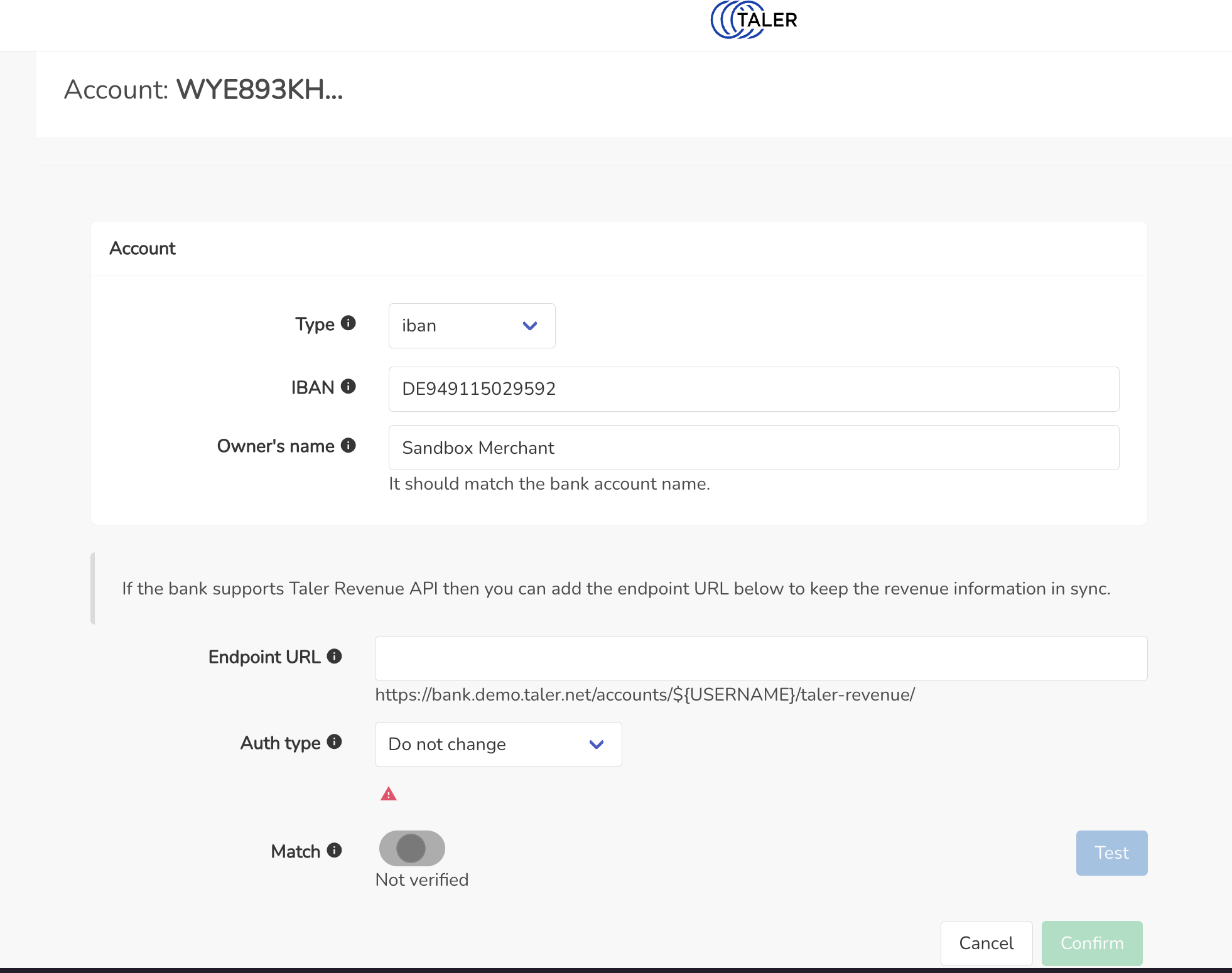Open the Type dropdown showing iban

click(472, 326)
